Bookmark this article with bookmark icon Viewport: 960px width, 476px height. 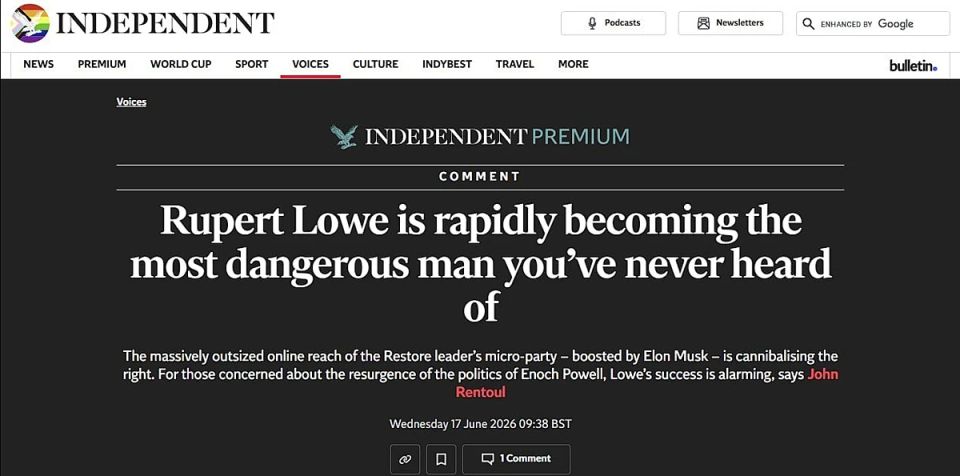(x=441, y=459)
